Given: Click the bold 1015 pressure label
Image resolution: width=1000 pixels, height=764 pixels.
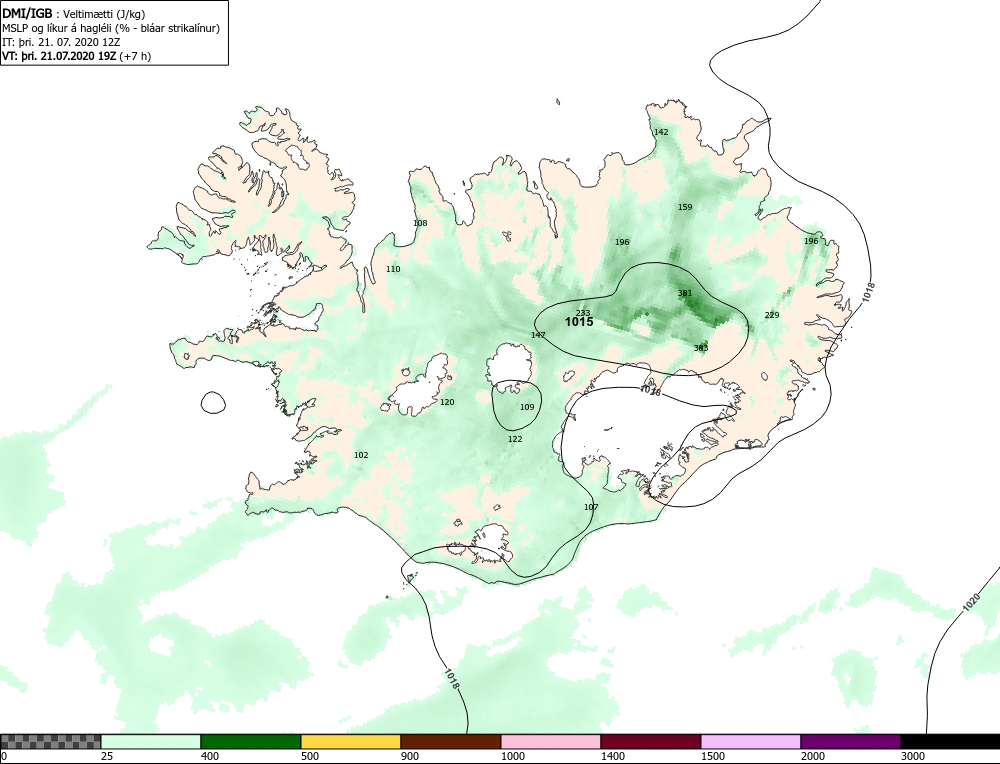Looking at the screenshot, I should click(x=579, y=322).
